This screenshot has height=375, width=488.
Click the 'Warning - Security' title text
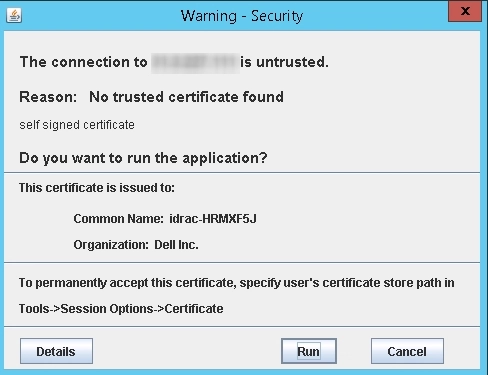[242, 16]
